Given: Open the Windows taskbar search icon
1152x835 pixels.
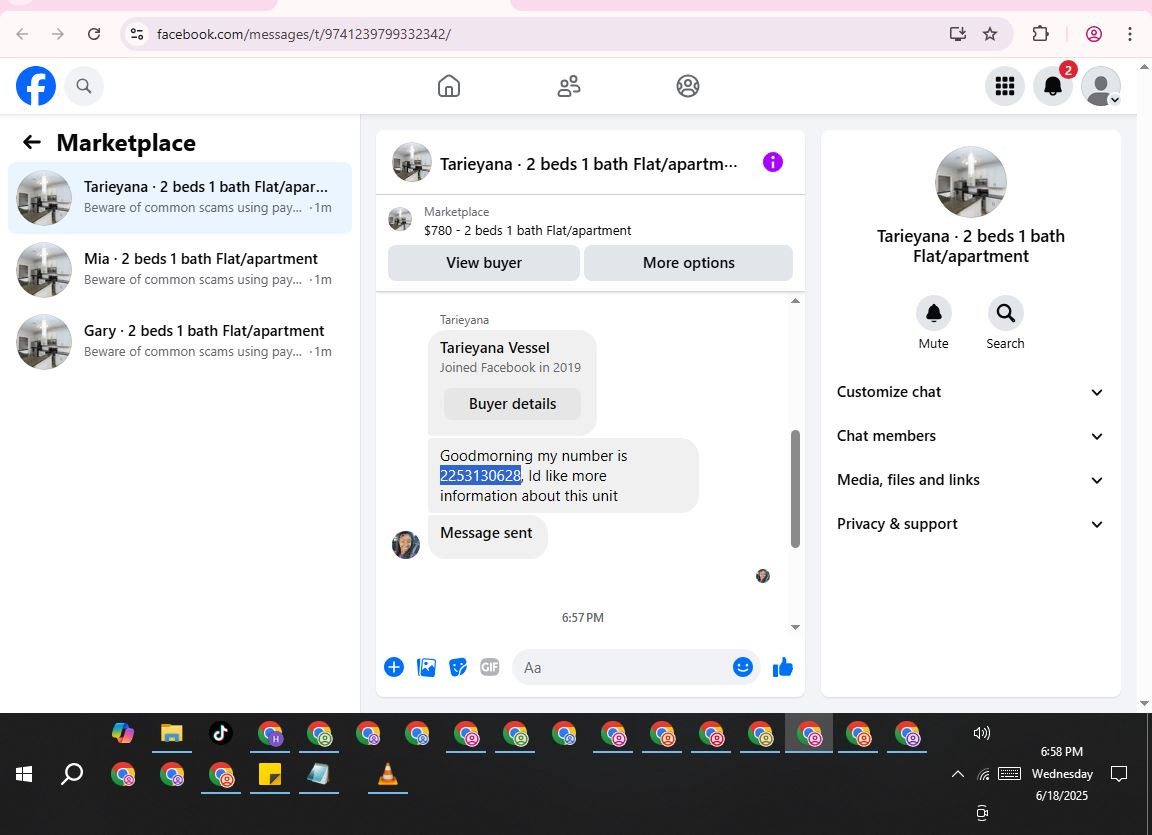Looking at the screenshot, I should tap(71, 774).
